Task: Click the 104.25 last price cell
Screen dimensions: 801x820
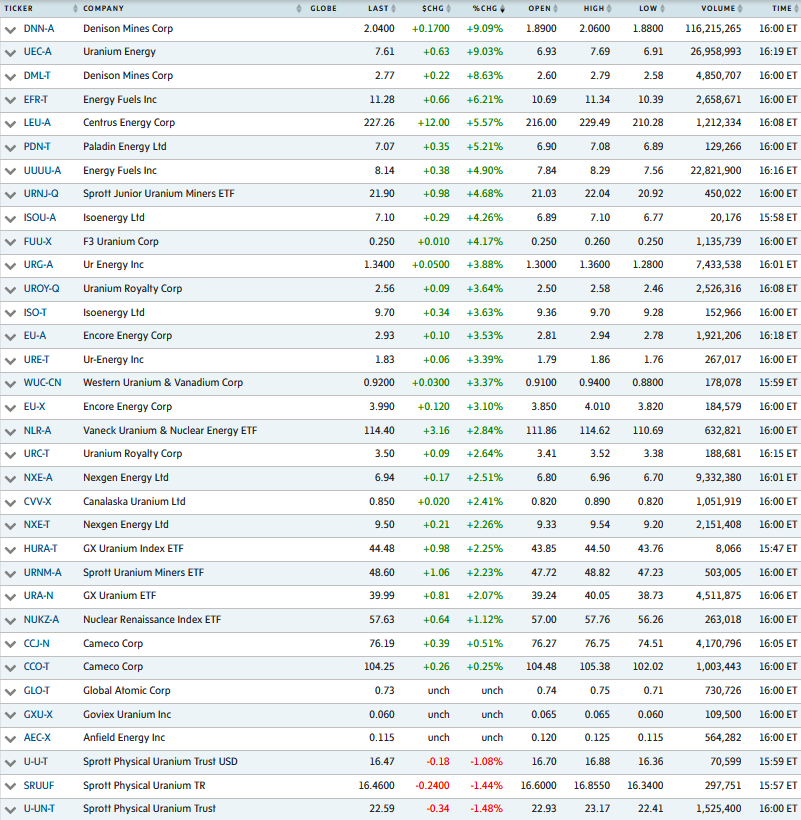Action: (x=380, y=667)
